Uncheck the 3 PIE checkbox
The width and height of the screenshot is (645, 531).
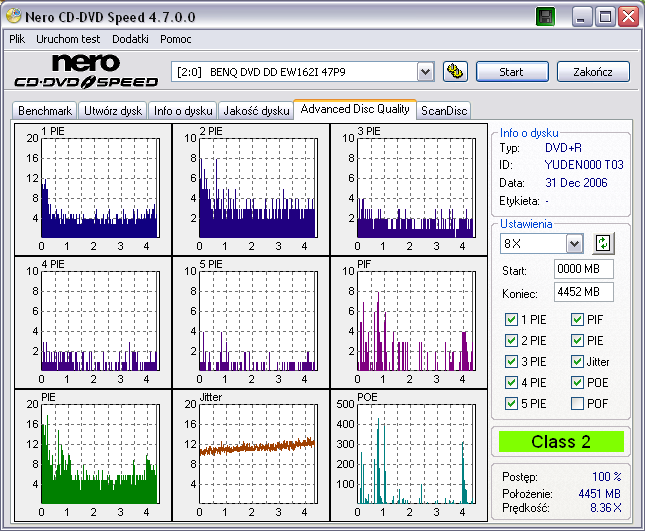click(x=511, y=362)
